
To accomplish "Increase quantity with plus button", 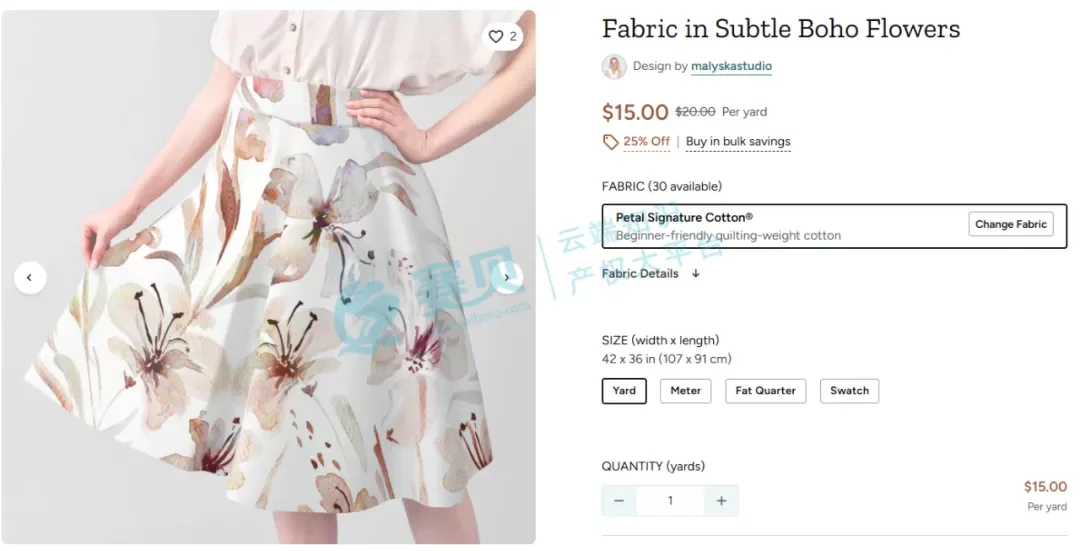I will pos(721,501).
